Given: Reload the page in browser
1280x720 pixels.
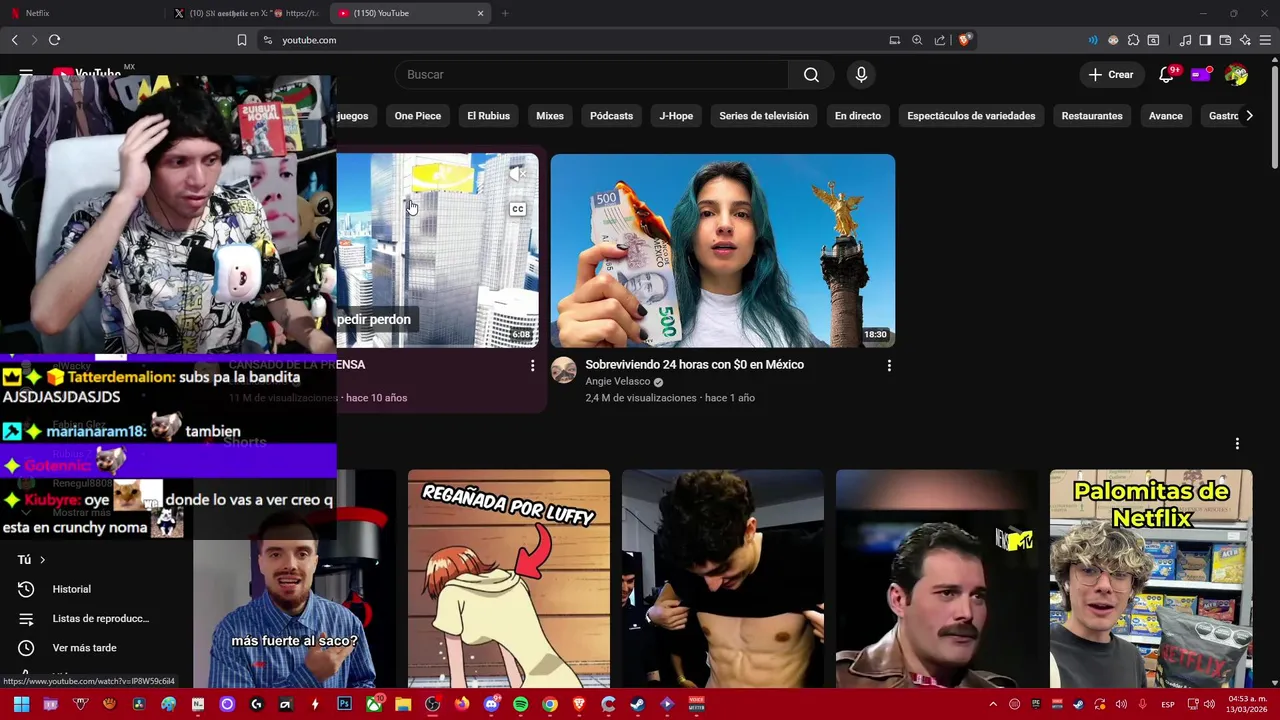Looking at the screenshot, I should 54,40.
